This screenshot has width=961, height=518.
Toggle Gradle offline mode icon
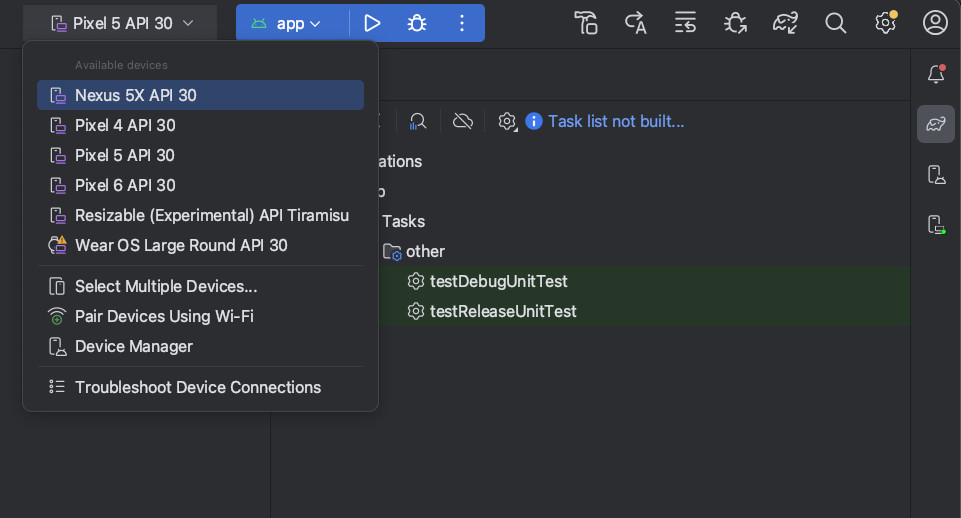click(x=463, y=121)
